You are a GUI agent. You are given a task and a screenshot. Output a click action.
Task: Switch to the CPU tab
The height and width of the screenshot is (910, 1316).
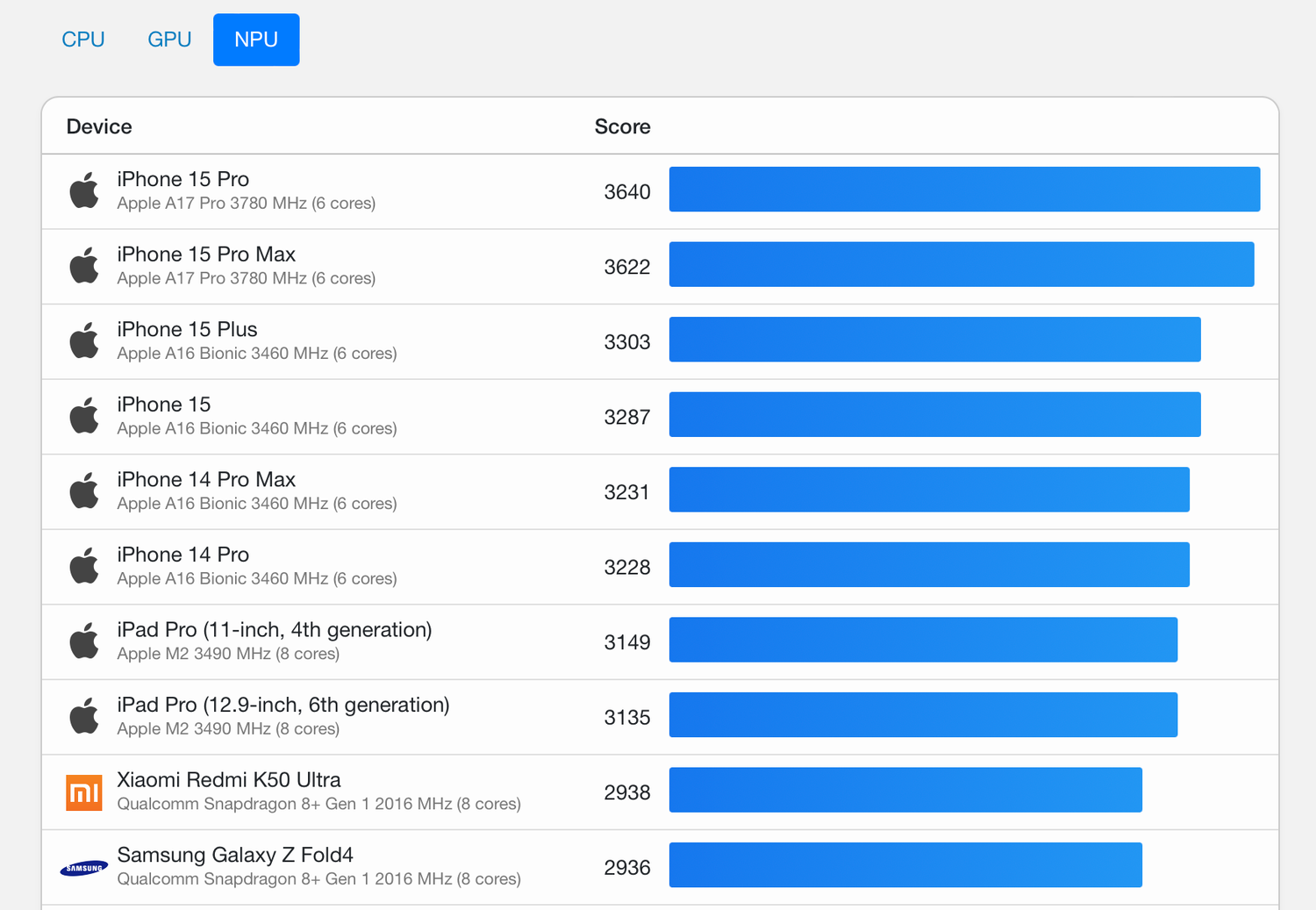(83, 39)
